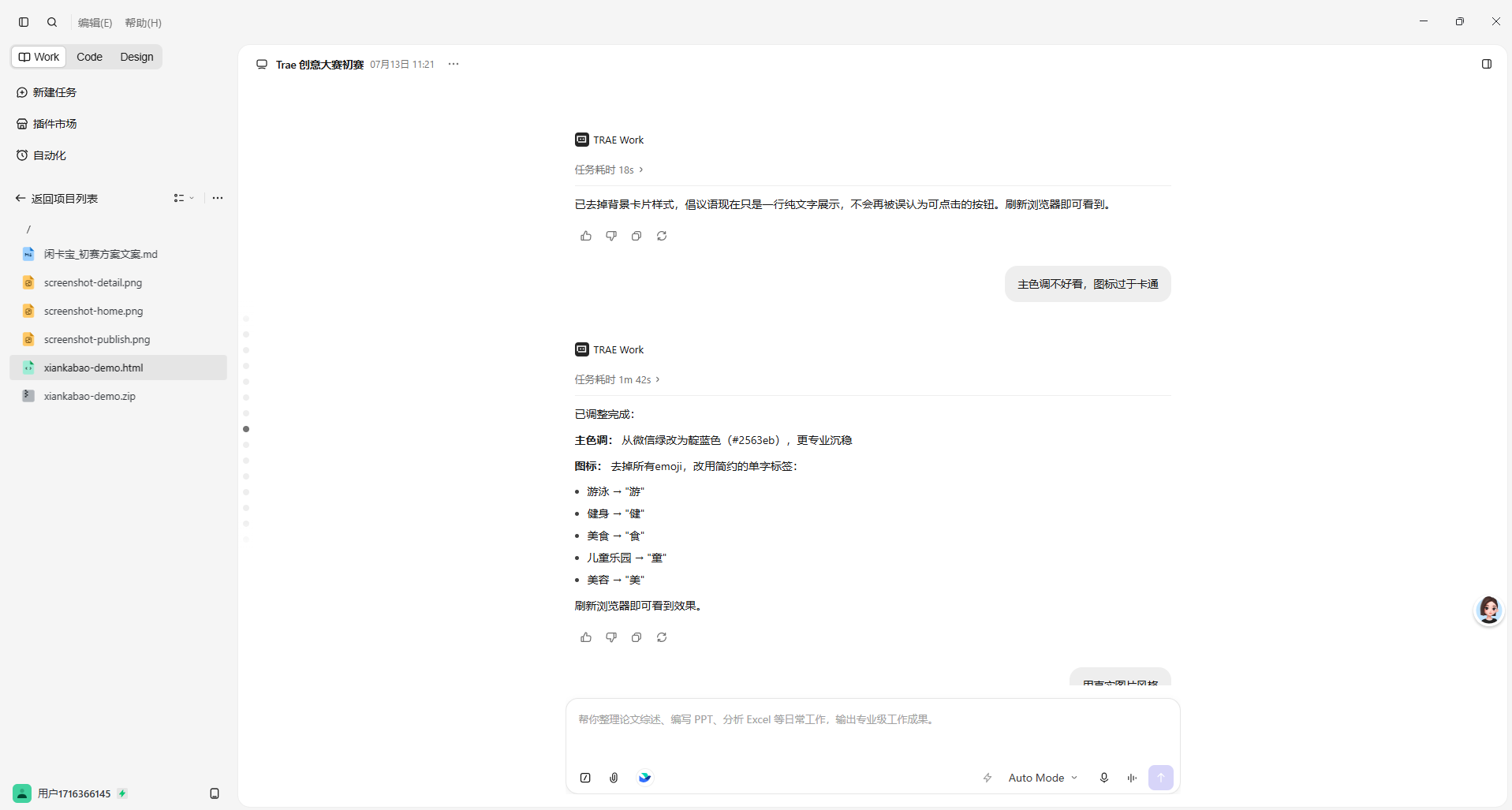Like the reply about 已去掉背景卡片样式

pyautogui.click(x=586, y=236)
